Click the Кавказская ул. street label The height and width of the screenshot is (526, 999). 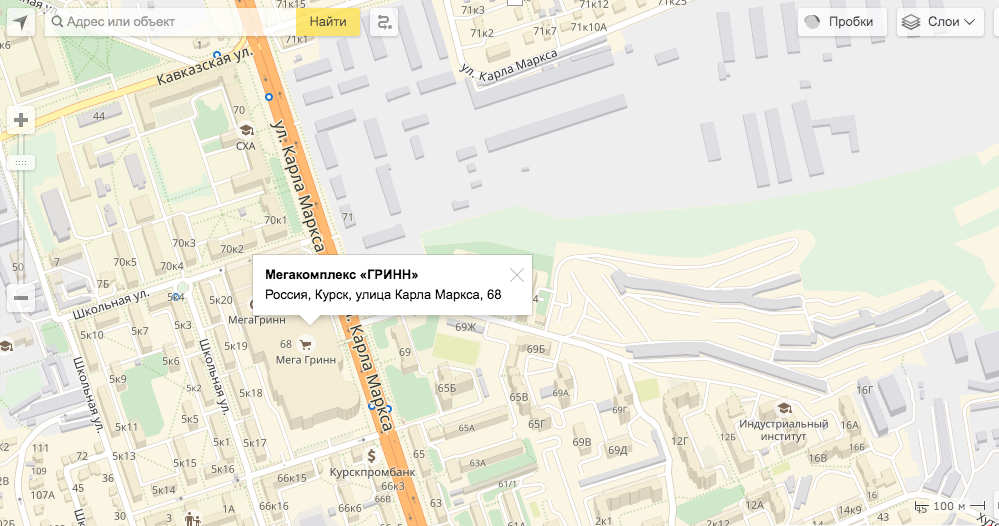(205, 67)
